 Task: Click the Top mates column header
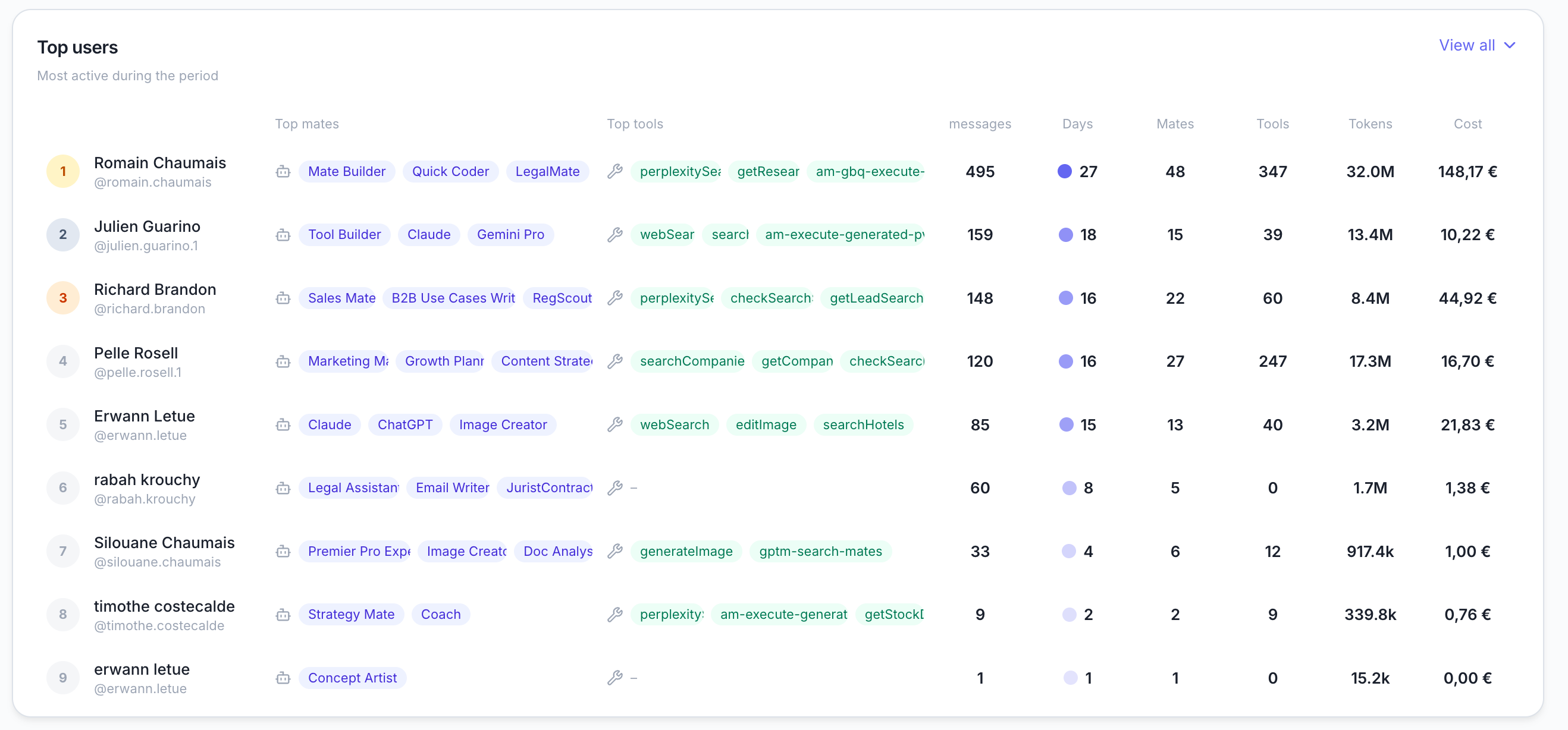307,124
